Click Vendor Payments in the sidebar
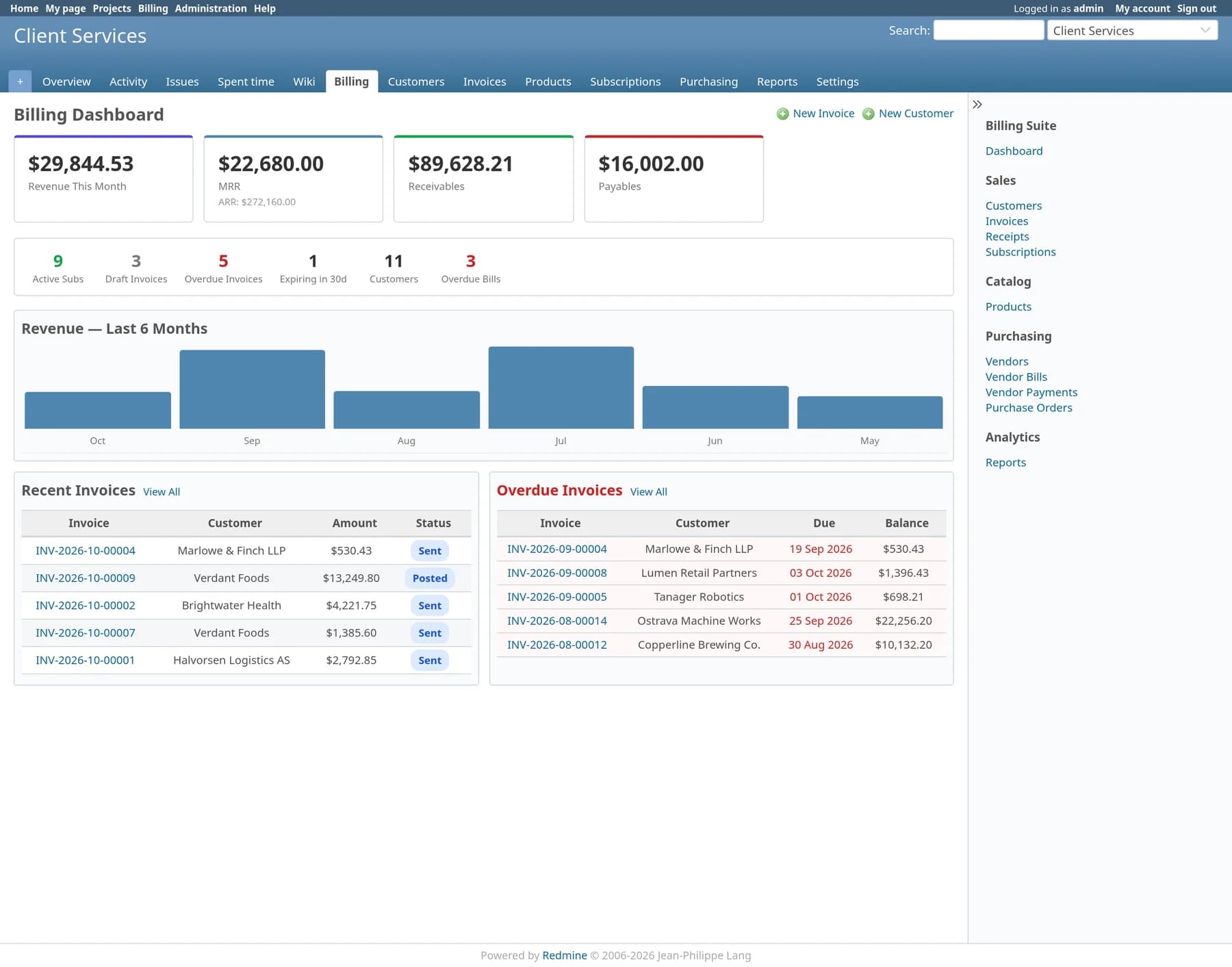 pos(1031,392)
